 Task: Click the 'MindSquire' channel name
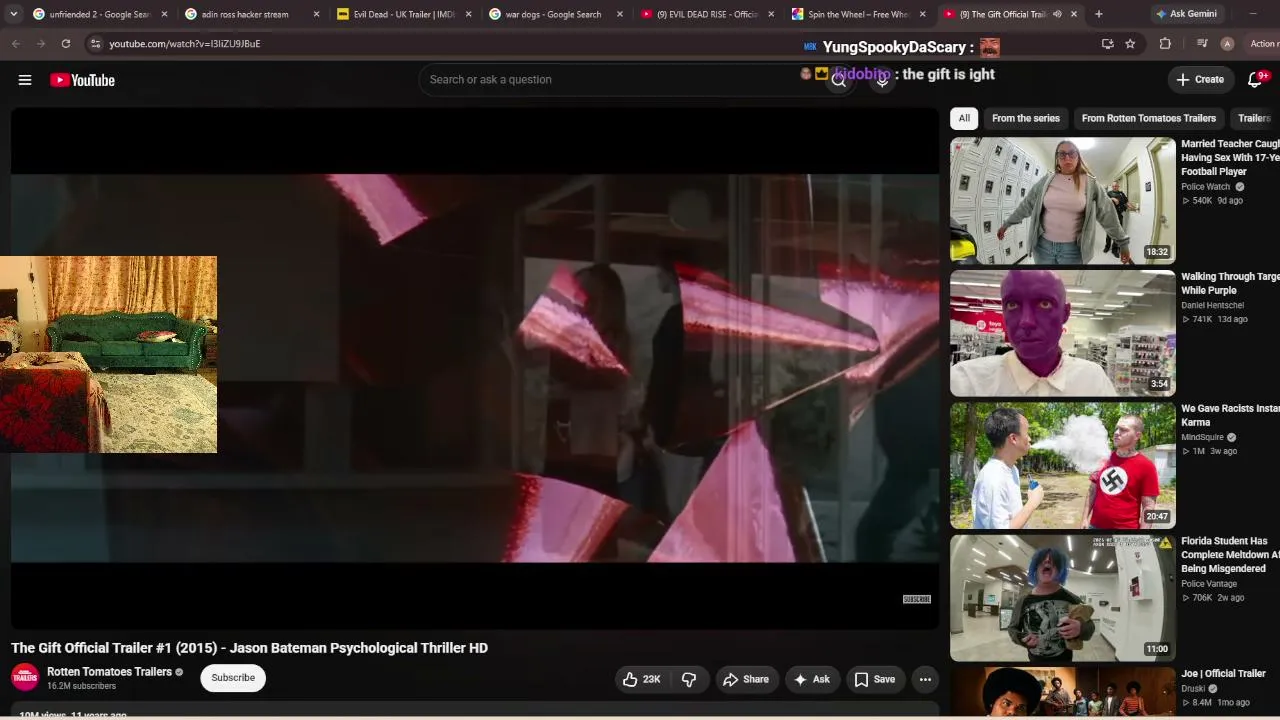point(1202,437)
